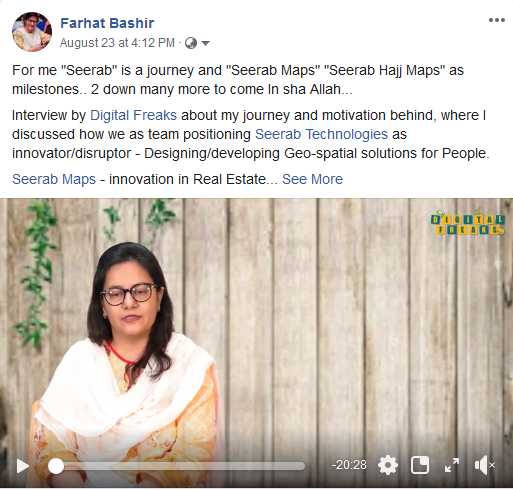This screenshot has width=513, height=490.
Task: Click the video scrubber handle
Action: point(56,466)
